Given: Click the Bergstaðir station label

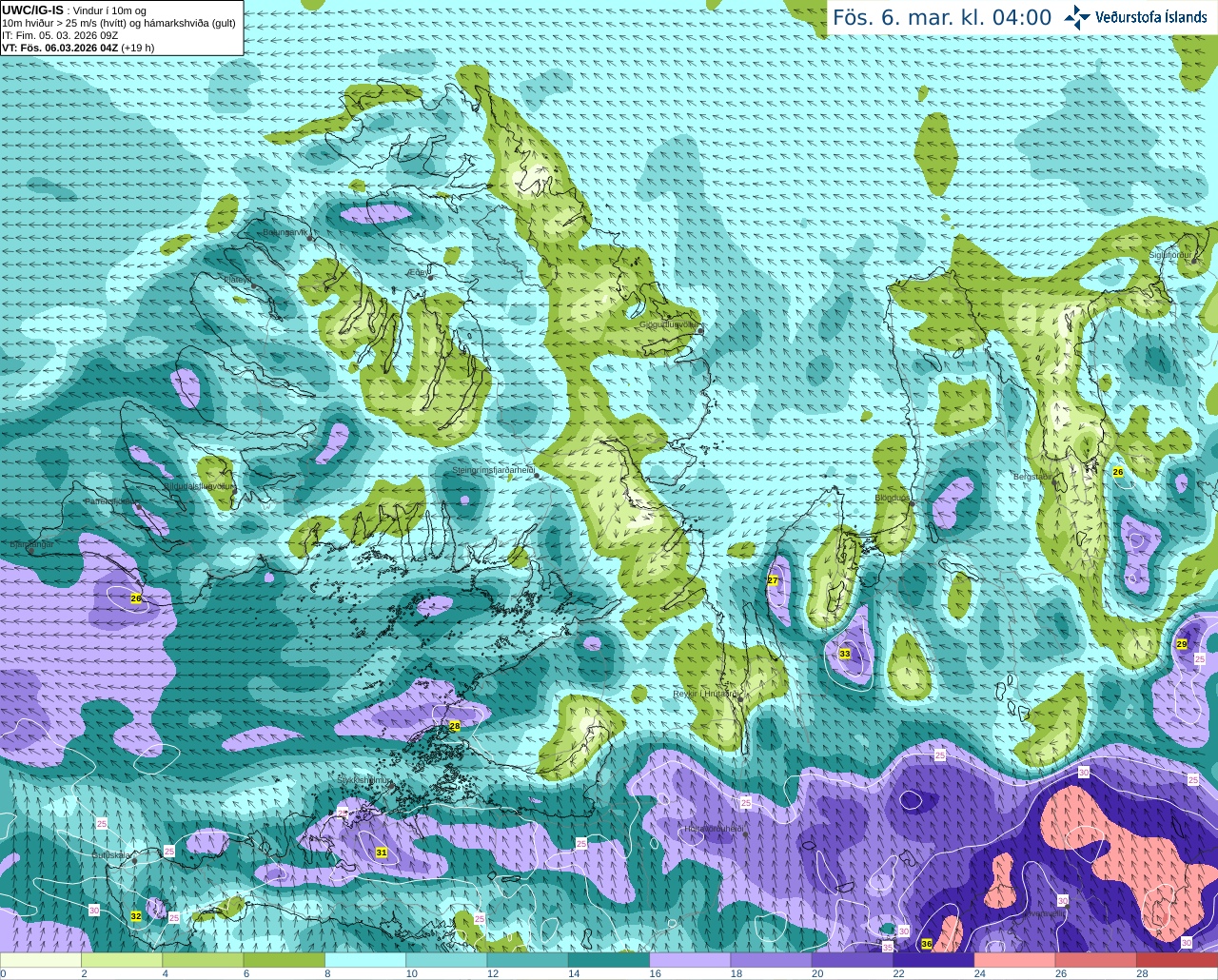Looking at the screenshot, I should 1032,476.
